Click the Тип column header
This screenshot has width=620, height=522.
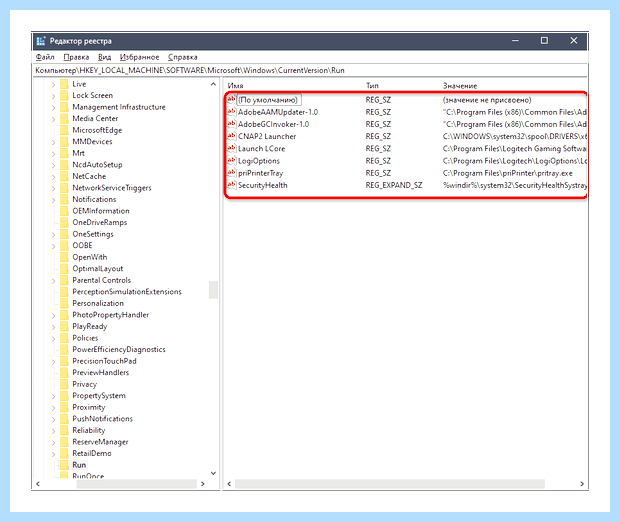point(372,85)
